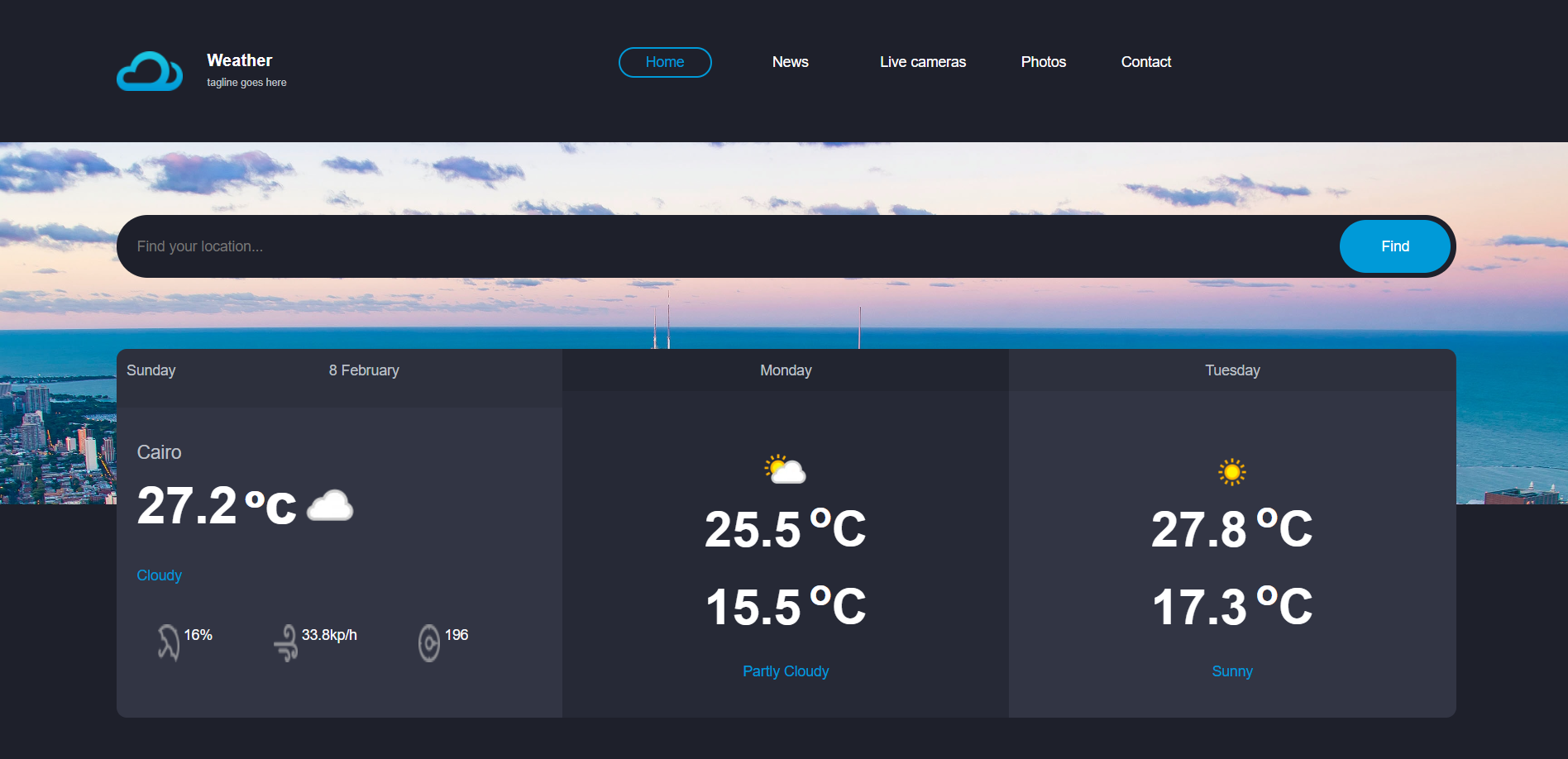Click Monday's 15.5°C low temperature
Screen dimensions: 1568x759
(x=785, y=607)
